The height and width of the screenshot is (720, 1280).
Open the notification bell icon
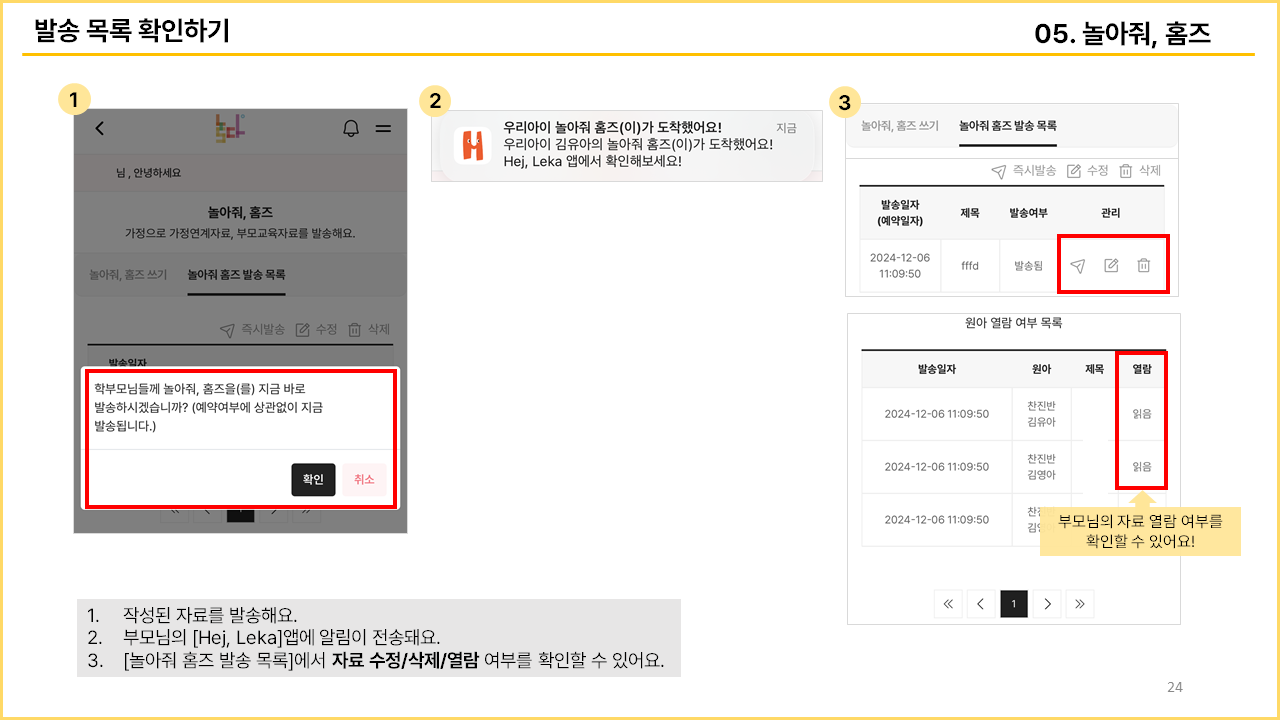[351, 128]
